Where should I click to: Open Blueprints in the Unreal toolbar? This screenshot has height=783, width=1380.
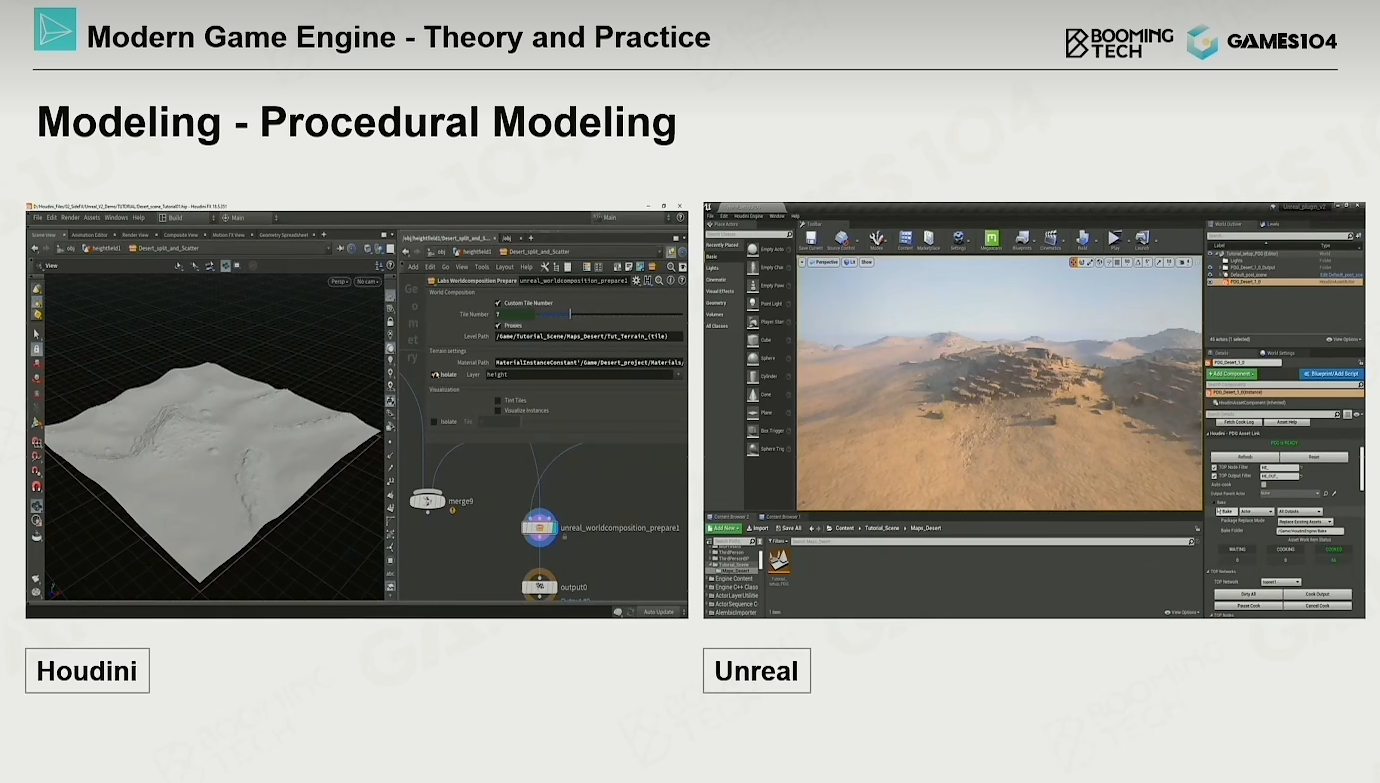point(1022,238)
